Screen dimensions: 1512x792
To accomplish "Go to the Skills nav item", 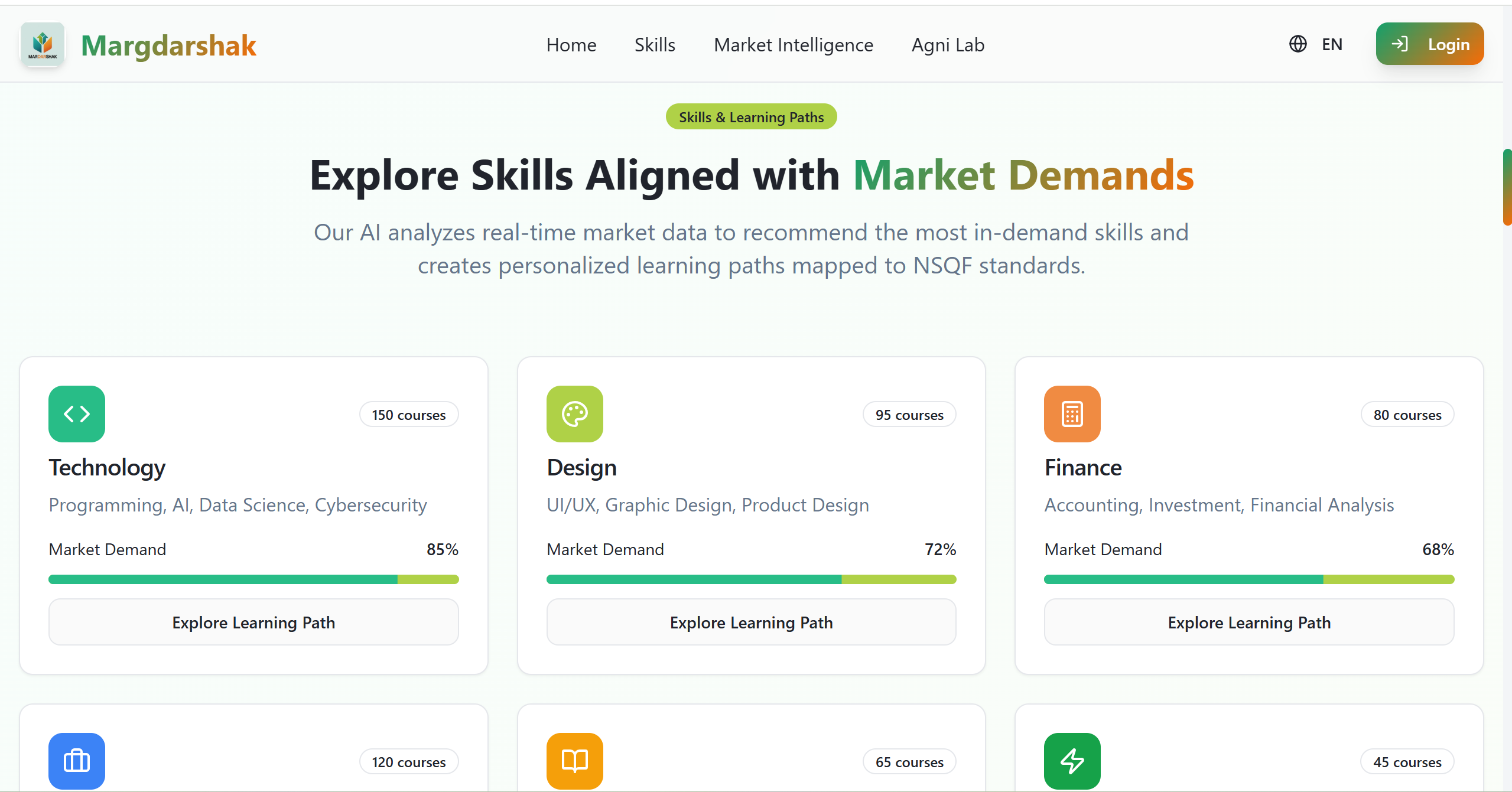I will click(655, 45).
